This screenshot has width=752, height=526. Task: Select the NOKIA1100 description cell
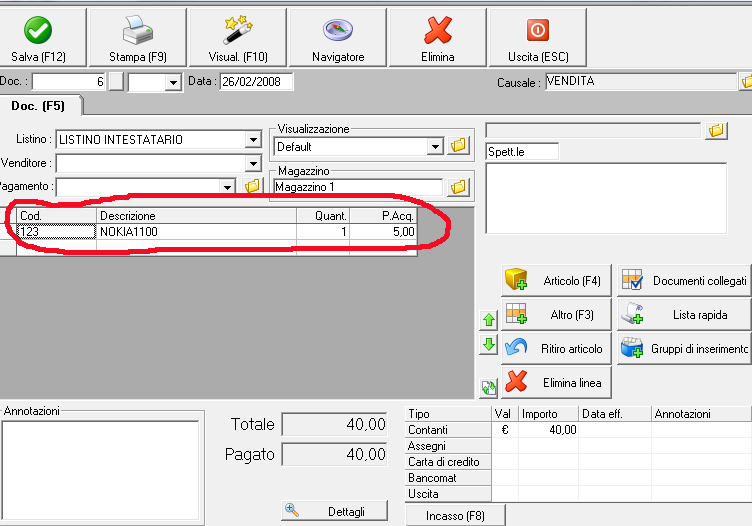pyautogui.click(x=196, y=232)
